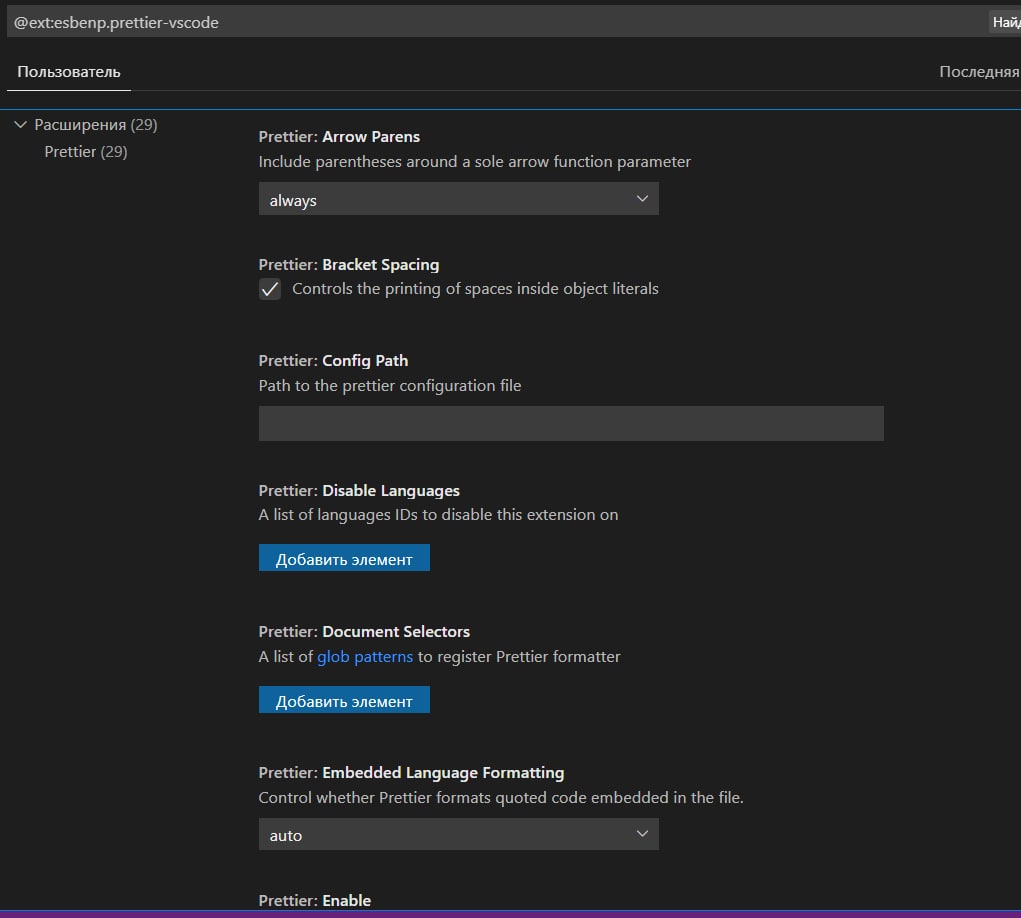1021x918 pixels.
Task: Click the Последняя sync text
Action: click(979, 72)
